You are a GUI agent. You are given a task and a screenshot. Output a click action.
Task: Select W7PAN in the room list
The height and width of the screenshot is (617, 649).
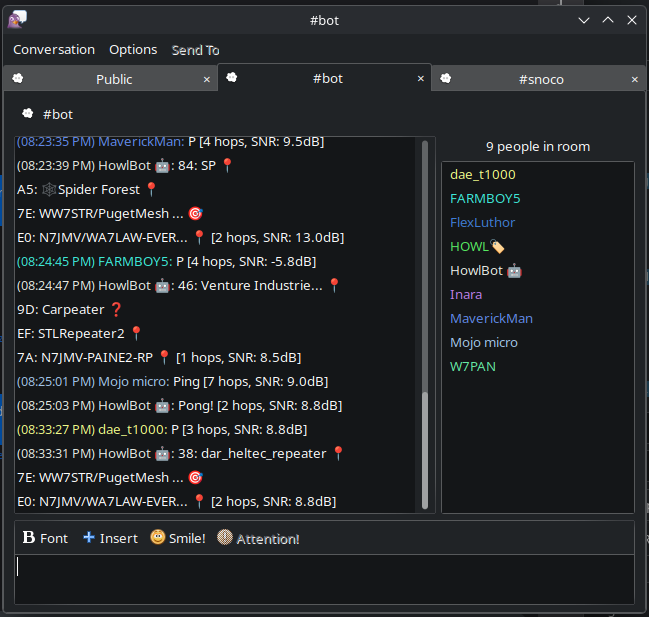(x=472, y=367)
